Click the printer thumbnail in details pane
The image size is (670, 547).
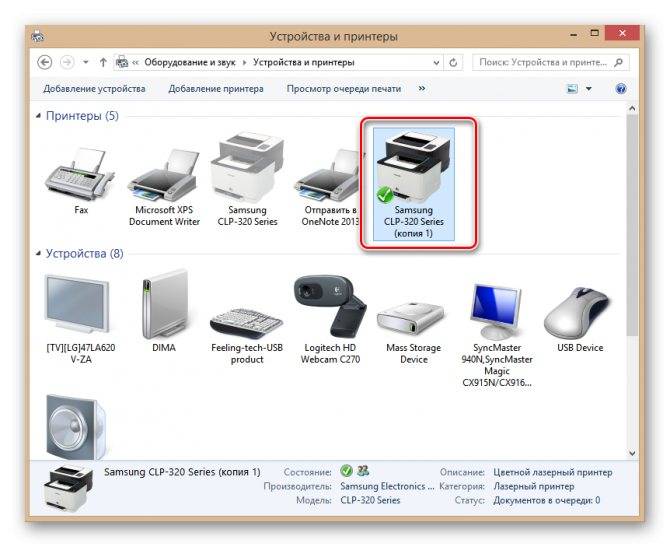tap(68, 489)
